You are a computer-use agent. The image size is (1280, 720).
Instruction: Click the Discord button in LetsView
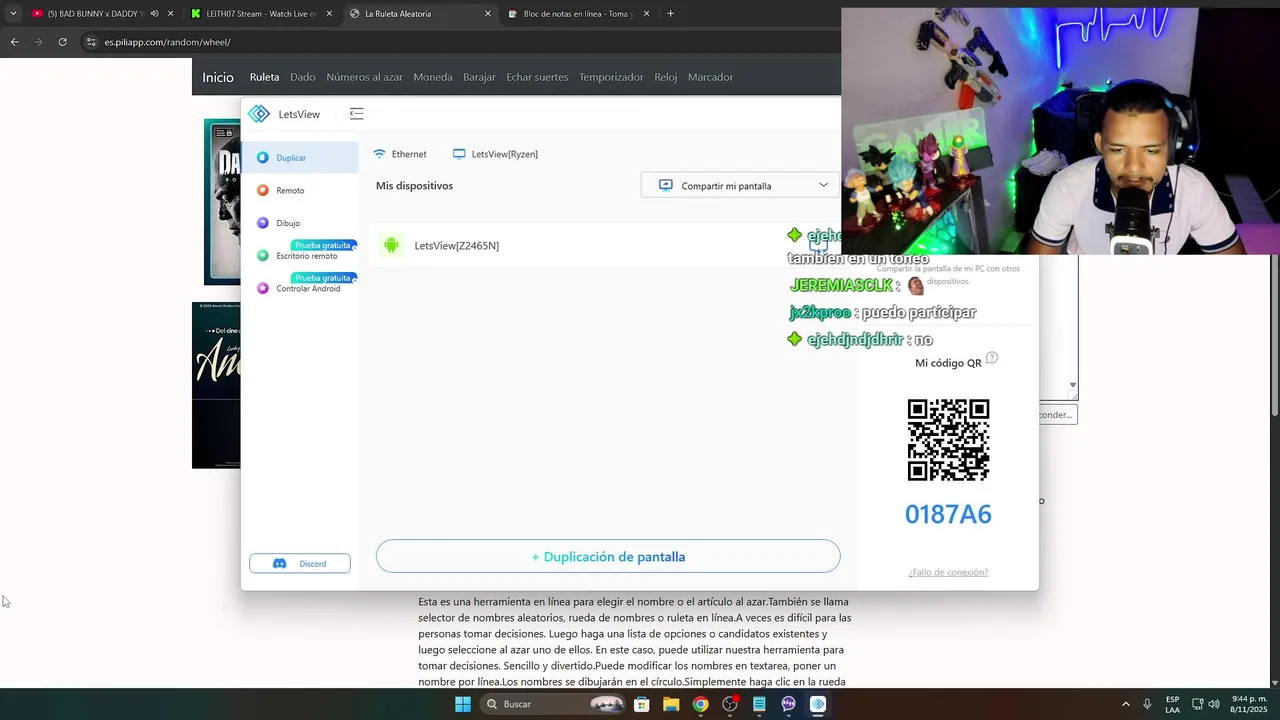(x=300, y=563)
